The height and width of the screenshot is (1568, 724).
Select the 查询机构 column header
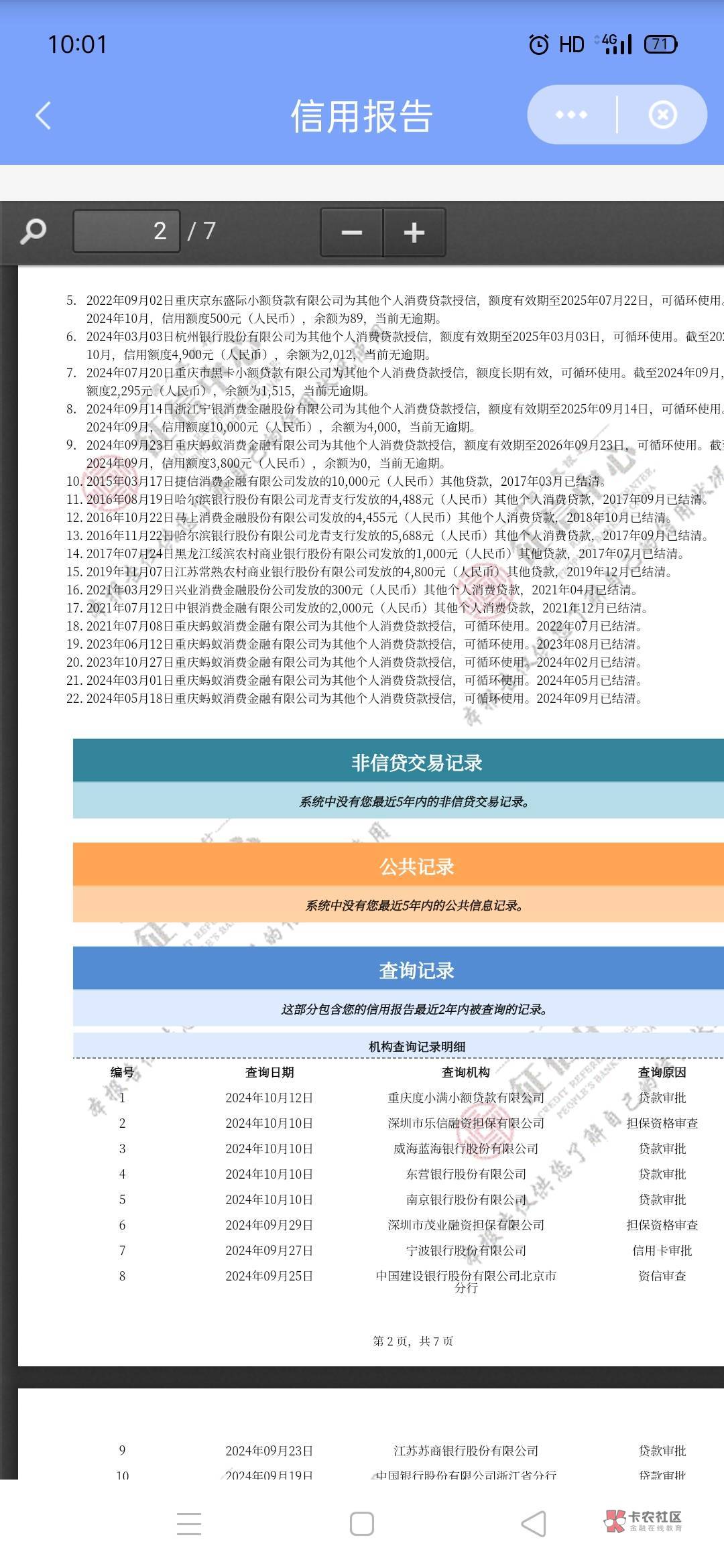[466, 1072]
